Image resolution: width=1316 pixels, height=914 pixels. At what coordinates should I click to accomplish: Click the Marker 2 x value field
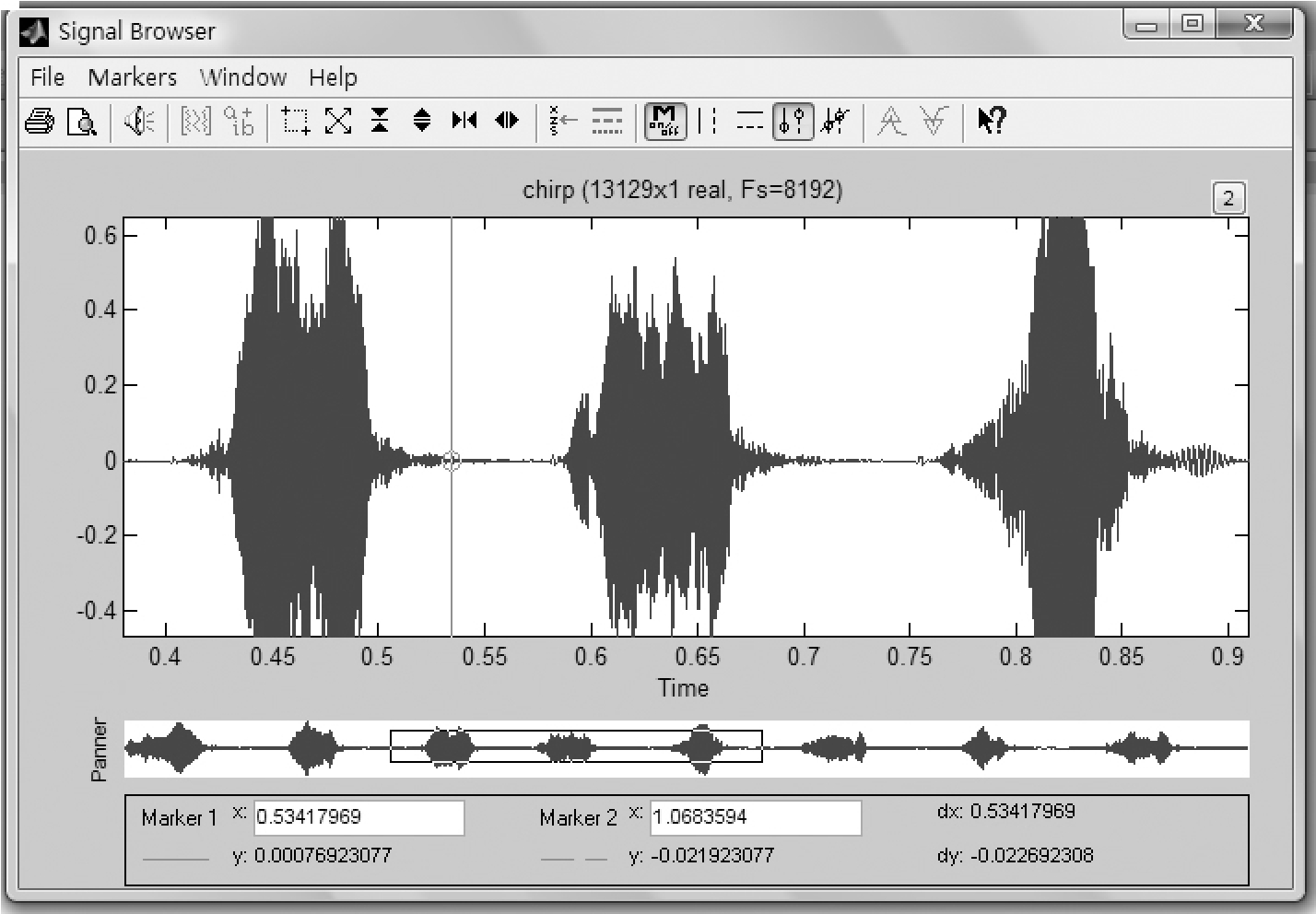tap(756, 817)
